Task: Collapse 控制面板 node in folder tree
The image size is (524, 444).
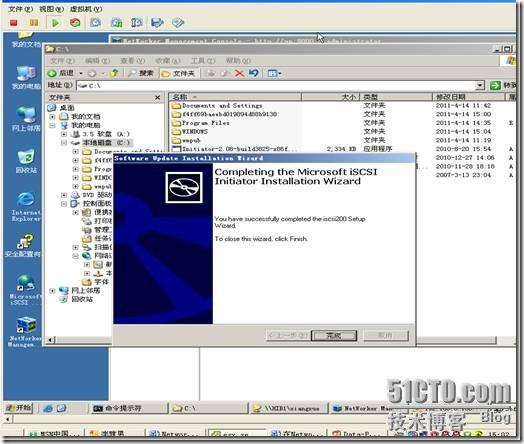Action: (x=64, y=203)
